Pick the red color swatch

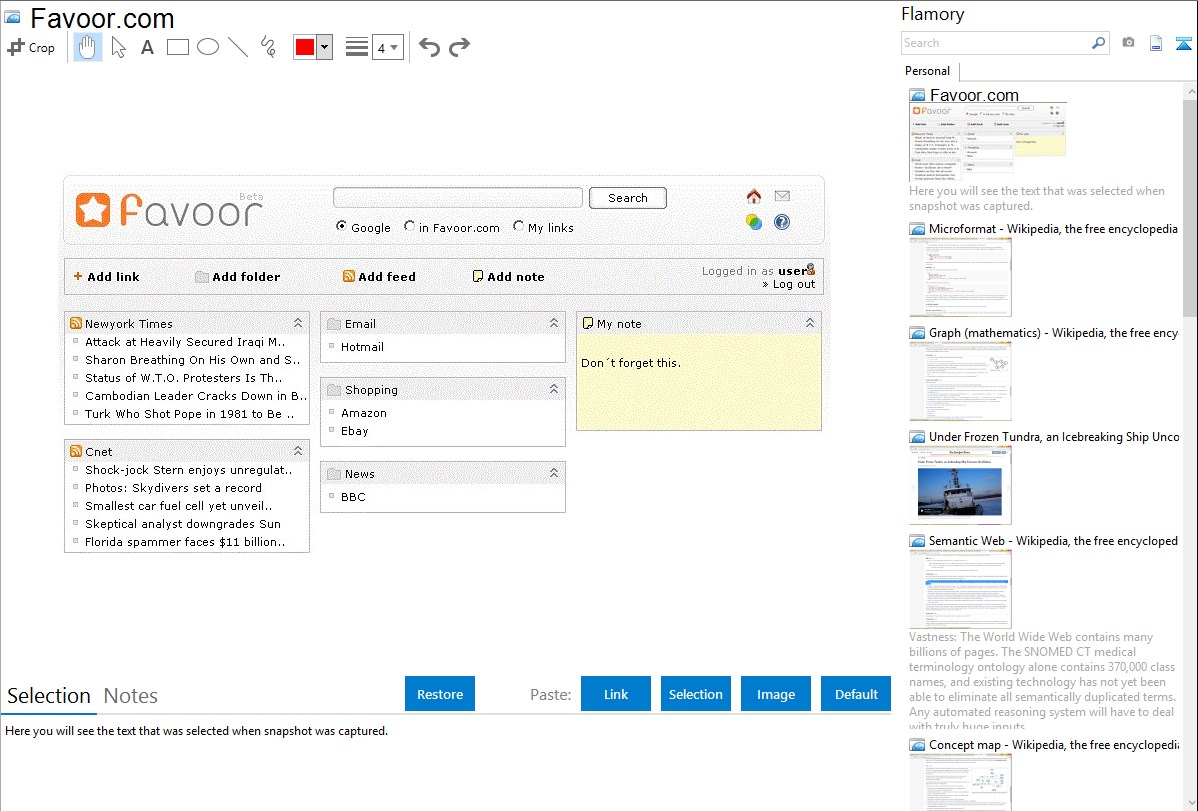pos(305,47)
